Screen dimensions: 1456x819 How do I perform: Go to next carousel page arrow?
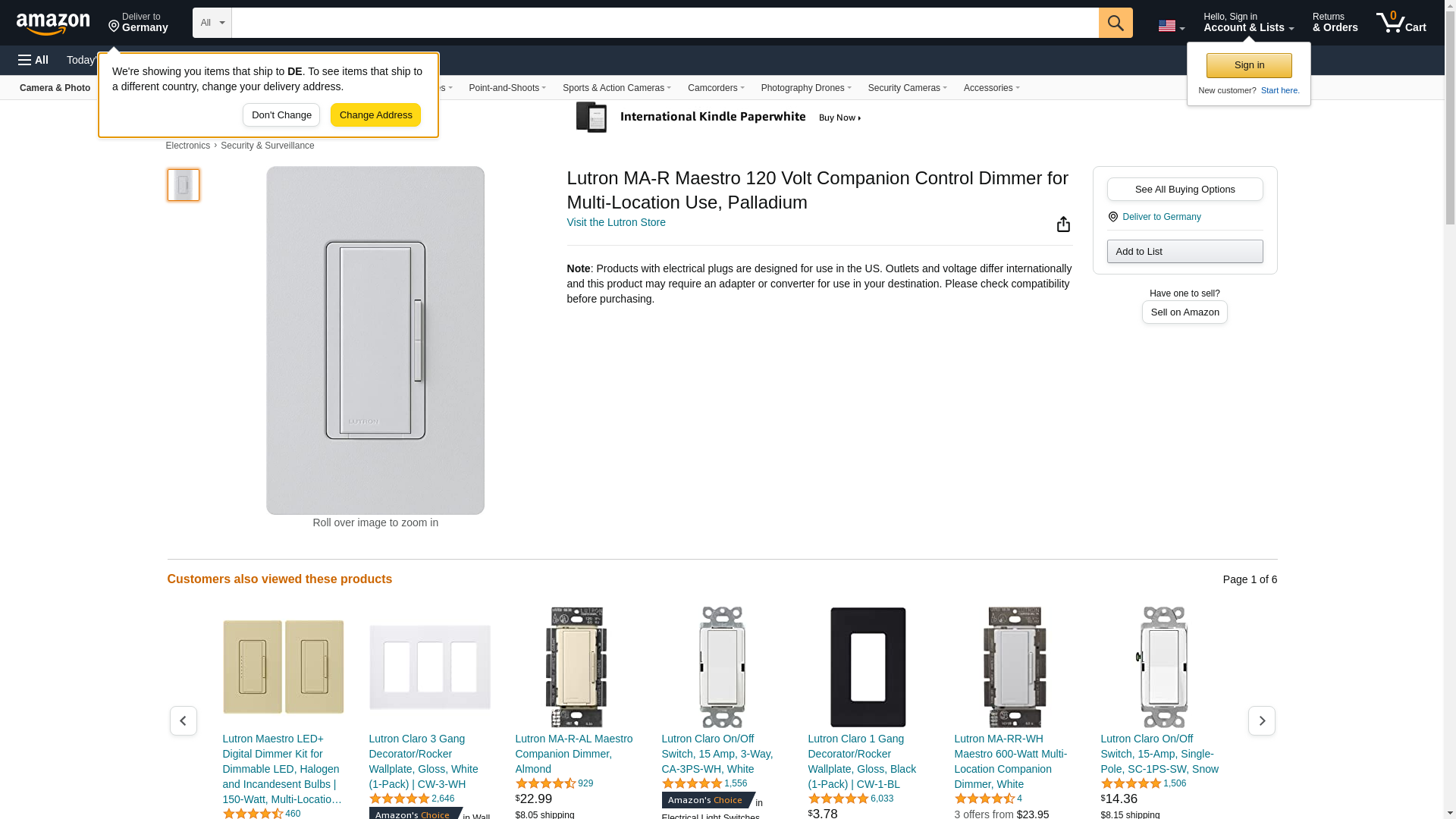(1261, 720)
